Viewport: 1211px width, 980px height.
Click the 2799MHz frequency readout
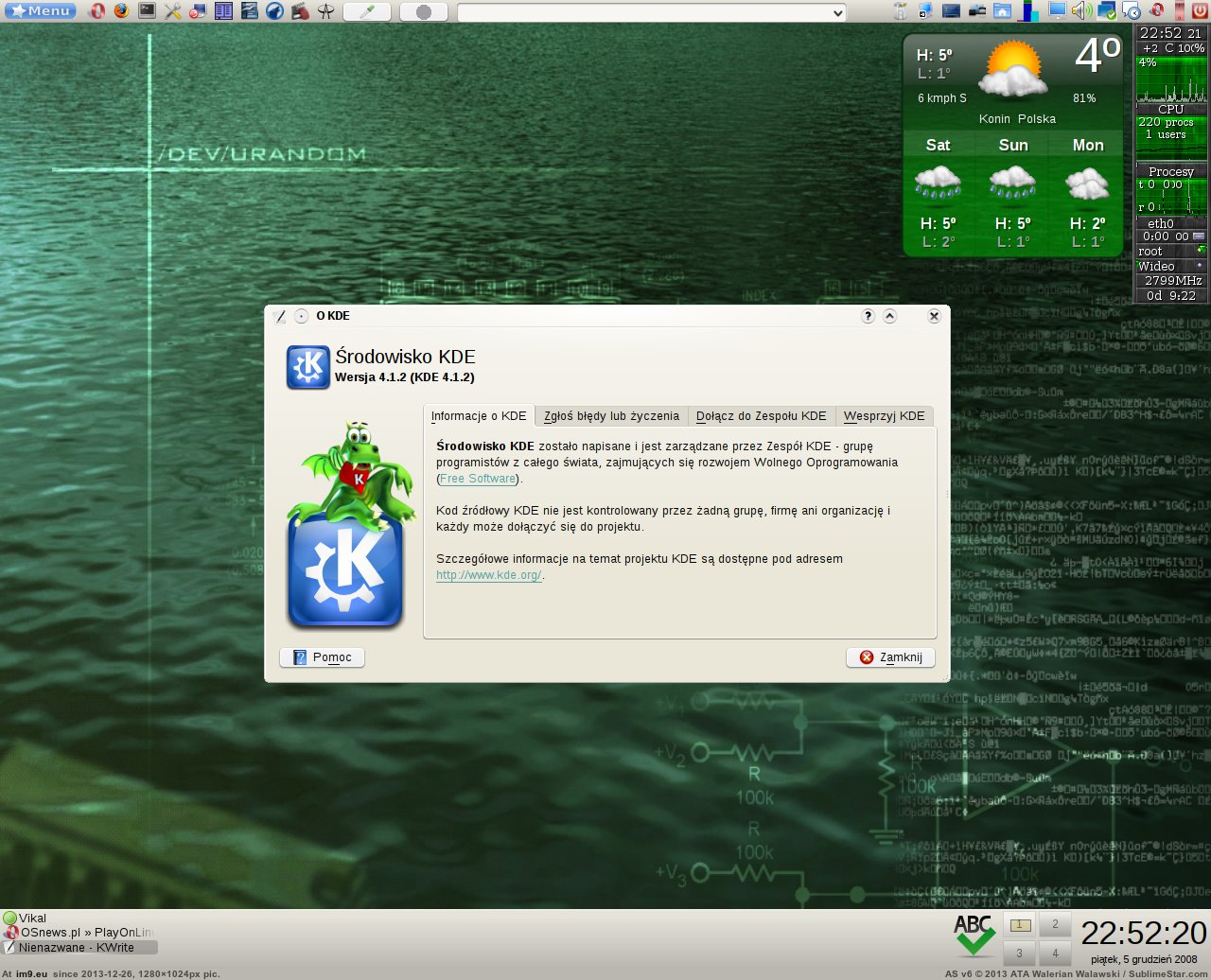coord(1173,280)
